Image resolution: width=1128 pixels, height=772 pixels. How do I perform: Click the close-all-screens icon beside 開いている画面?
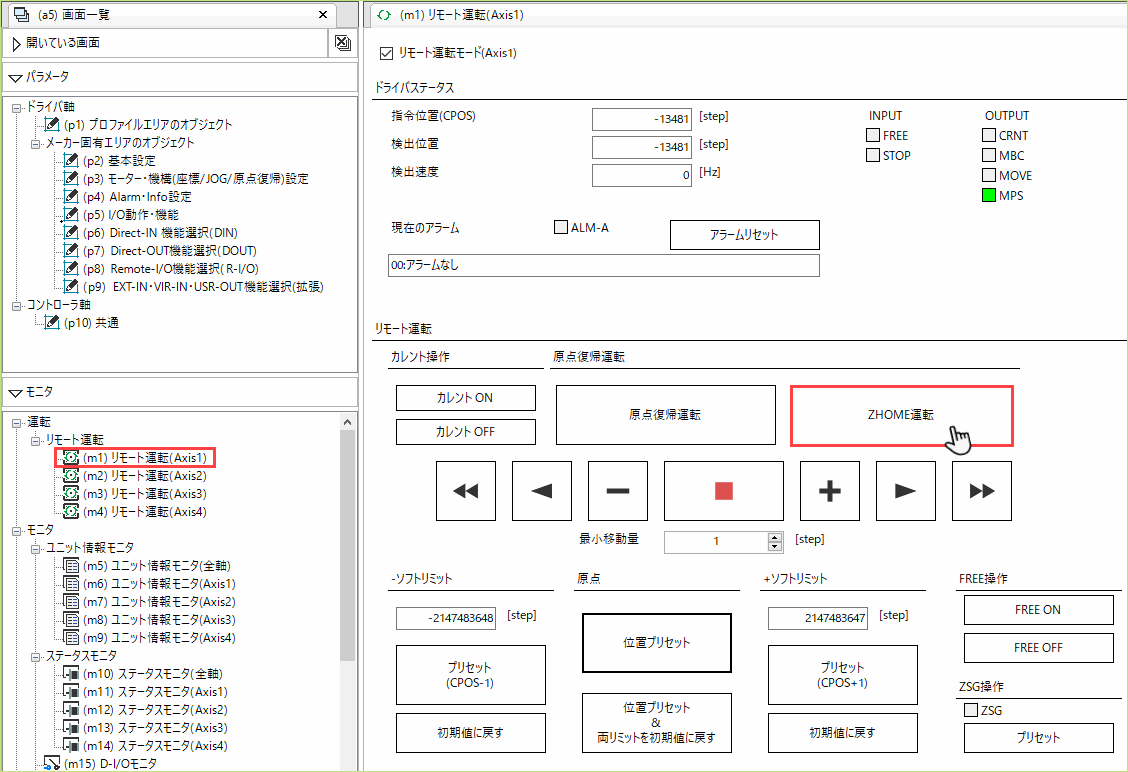pos(341,44)
